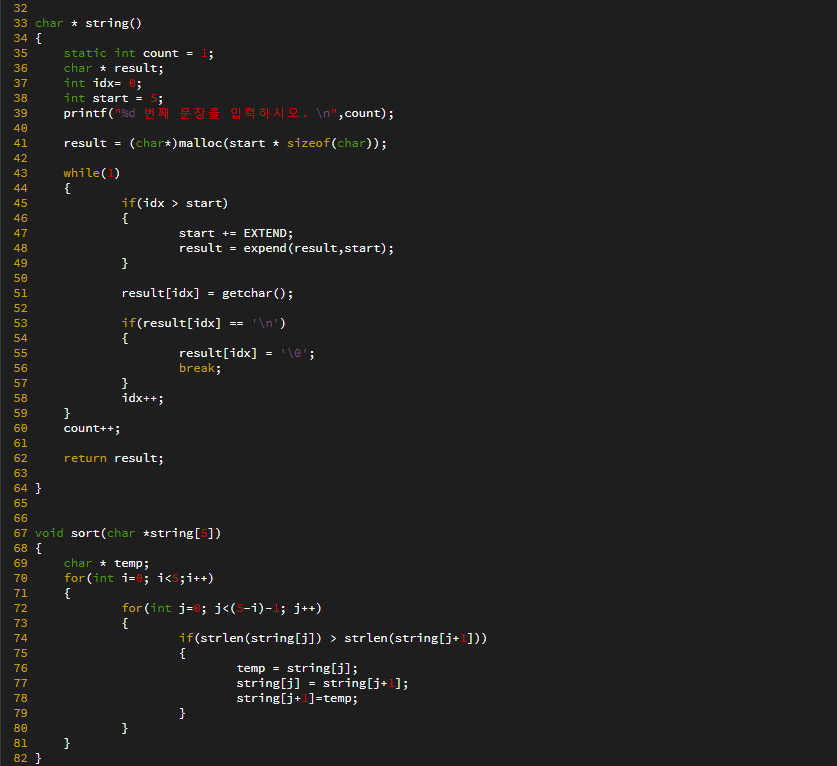837x766 pixels.
Task: Click the 'break;' statement
Action: point(200,368)
